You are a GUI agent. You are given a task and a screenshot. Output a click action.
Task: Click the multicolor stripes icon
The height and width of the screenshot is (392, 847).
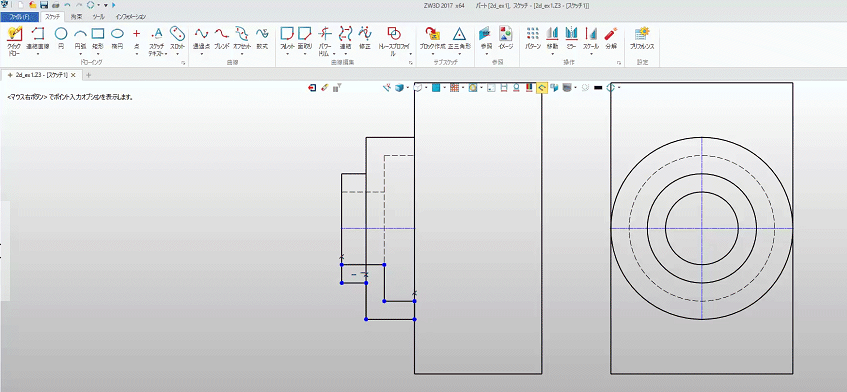click(x=529, y=87)
